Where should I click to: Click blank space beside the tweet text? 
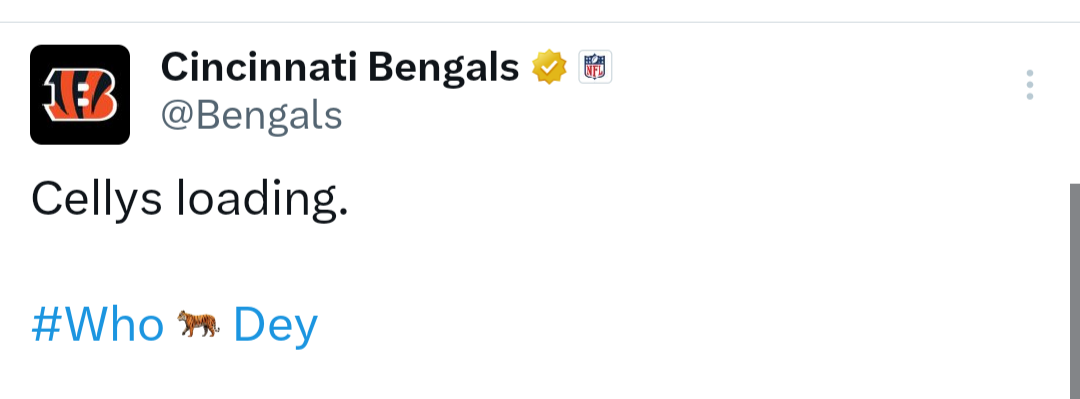689,201
